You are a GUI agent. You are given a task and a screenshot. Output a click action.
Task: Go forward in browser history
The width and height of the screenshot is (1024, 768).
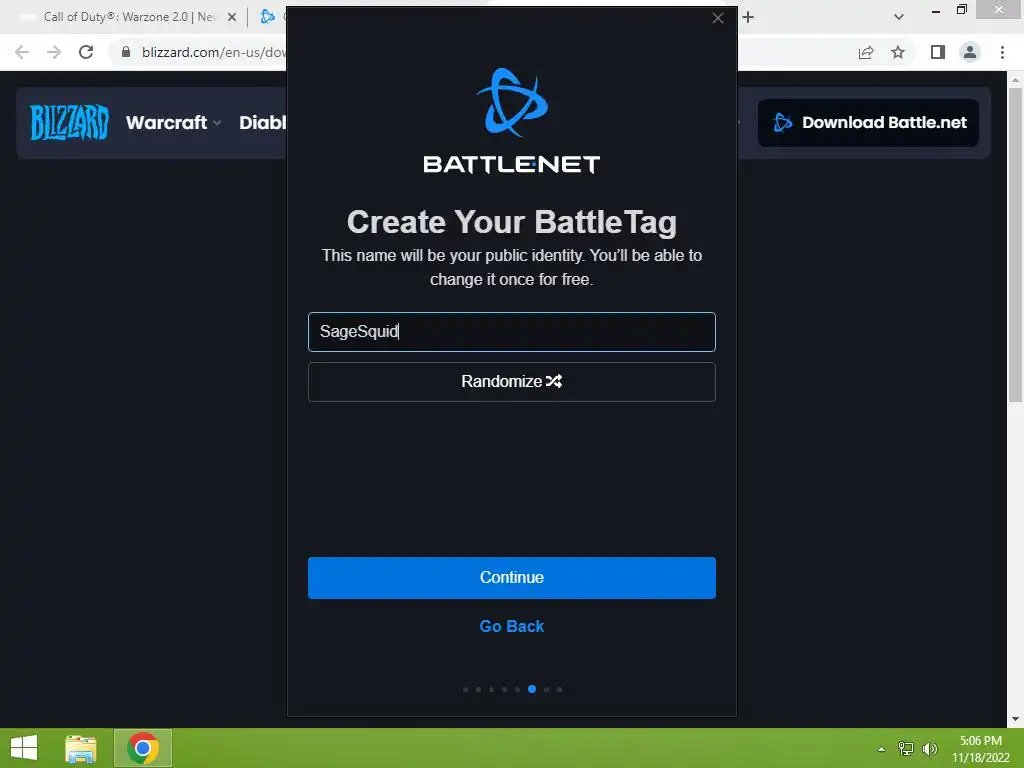[x=54, y=52]
